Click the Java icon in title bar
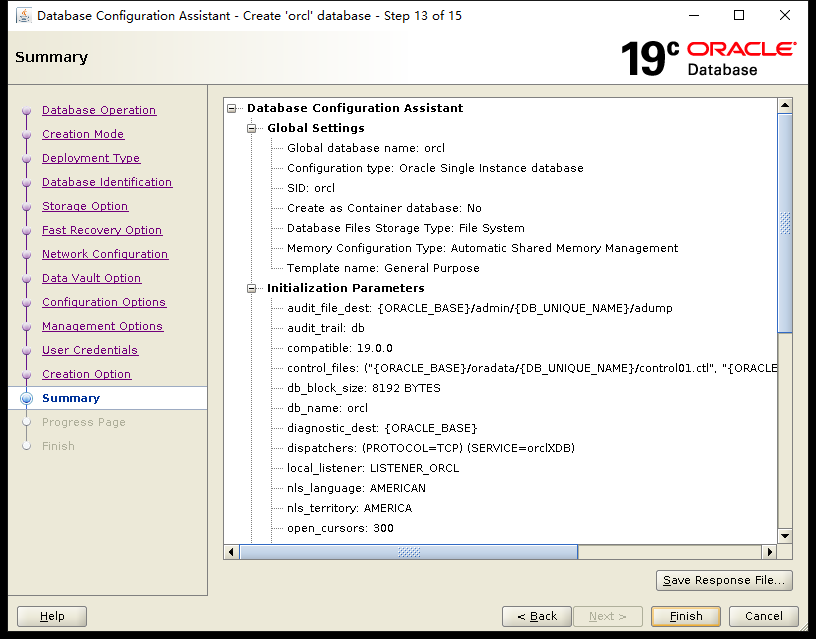The width and height of the screenshot is (816, 639). tap(24, 16)
